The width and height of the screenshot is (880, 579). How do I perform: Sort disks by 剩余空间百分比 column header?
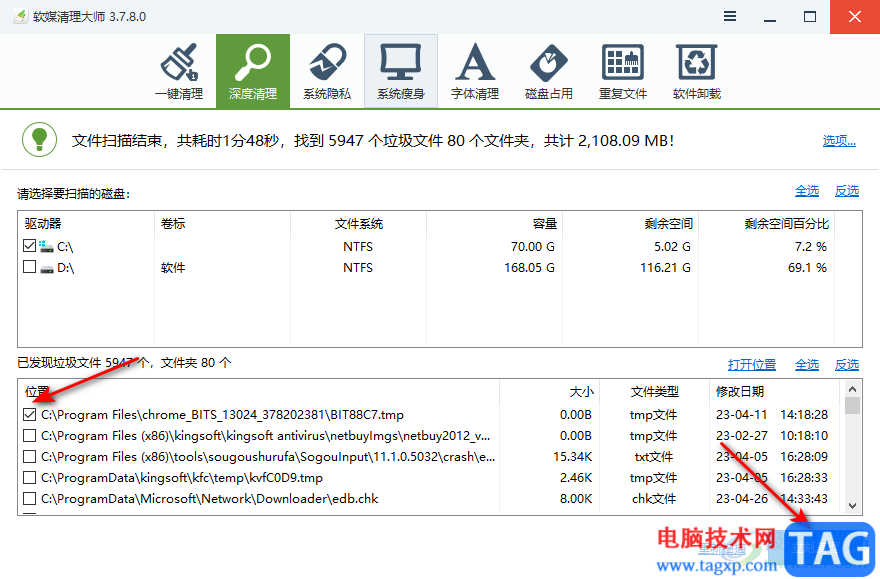[766, 223]
